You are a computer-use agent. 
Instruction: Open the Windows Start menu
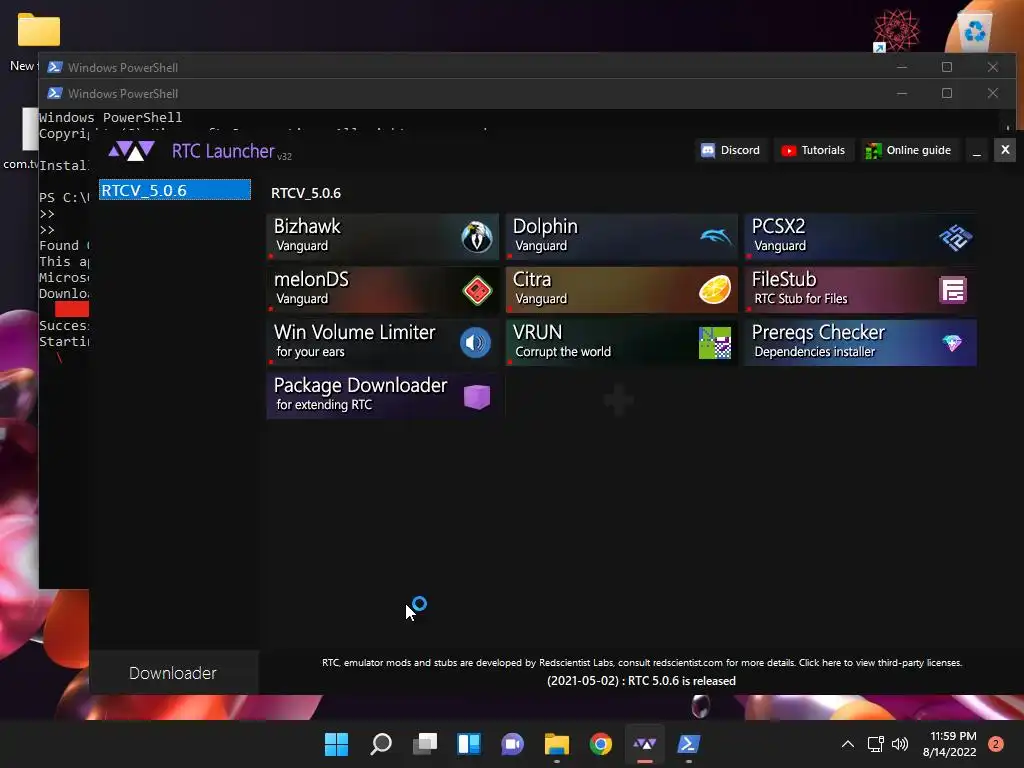pos(336,744)
